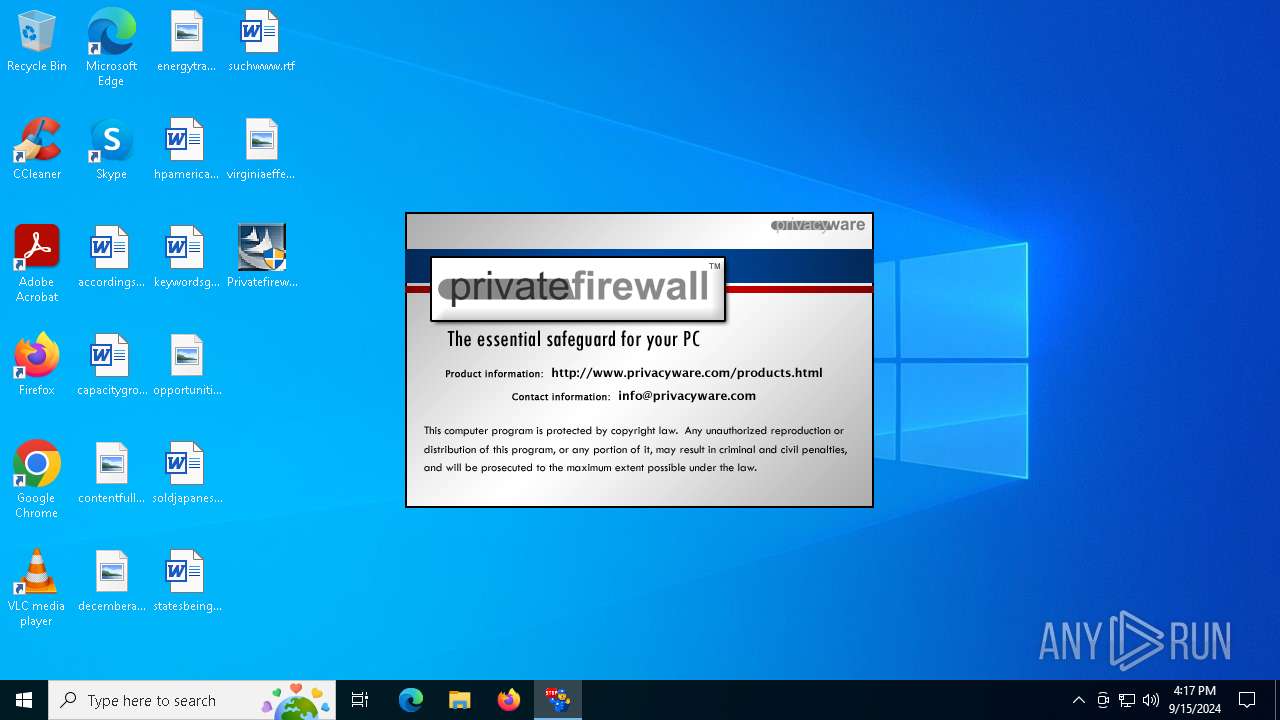Open the Google Chrome desktop shortcut

(x=37, y=480)
